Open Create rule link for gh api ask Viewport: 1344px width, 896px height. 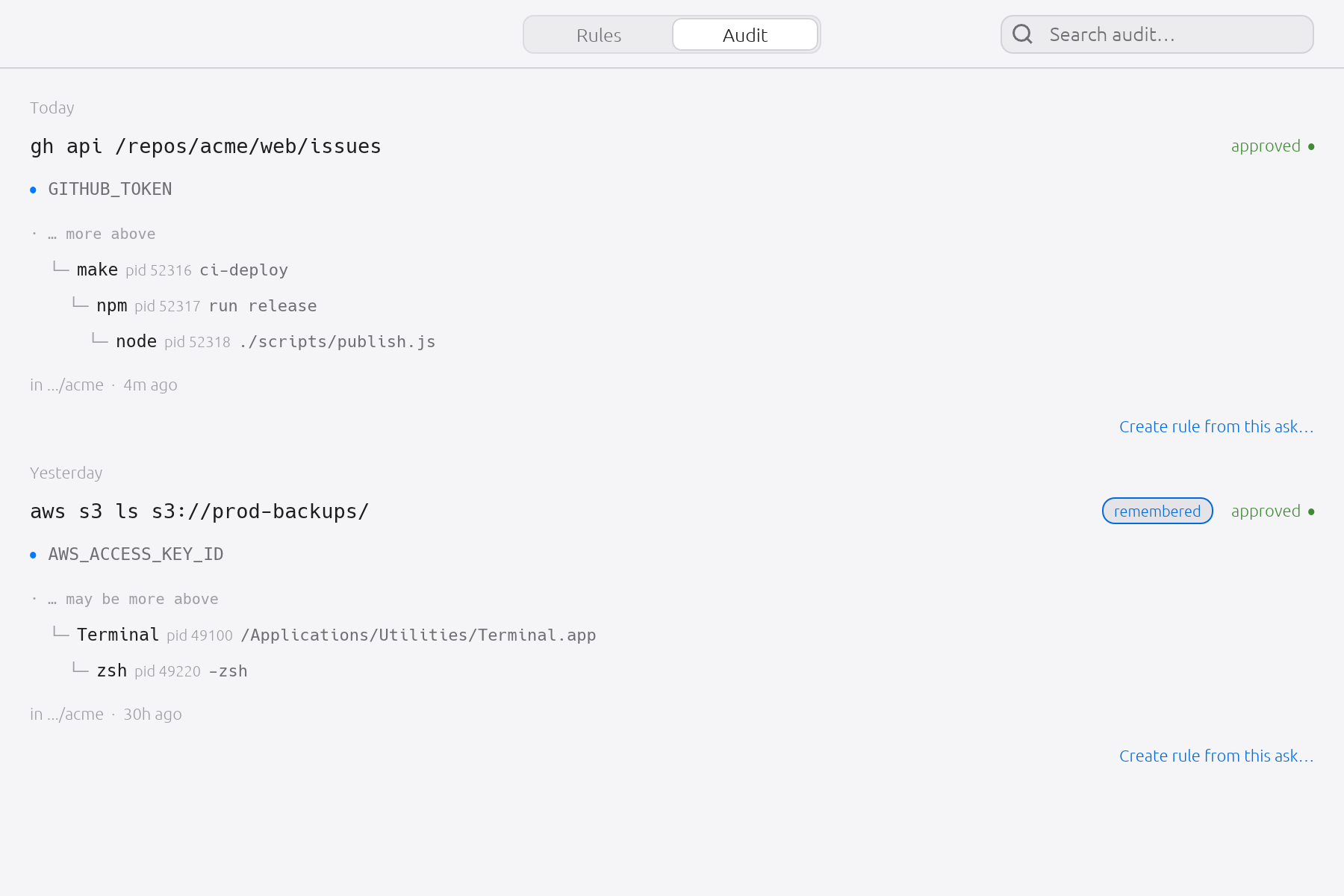[1216, 426]
